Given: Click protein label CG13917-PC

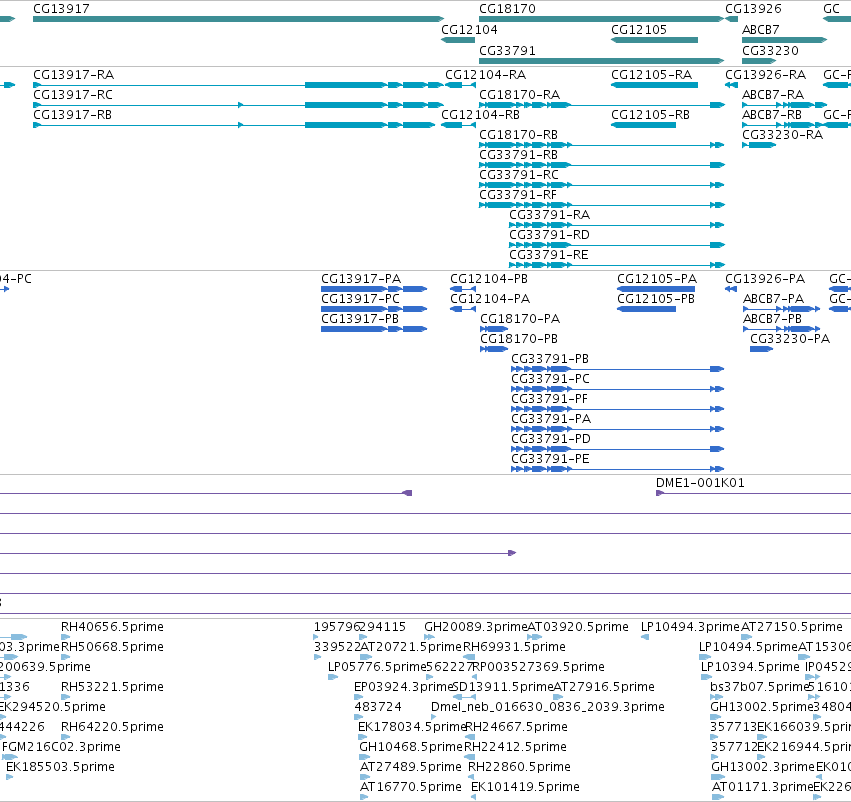Looking at the screenshot, I should pyautogui.click(x=360, y=299).
